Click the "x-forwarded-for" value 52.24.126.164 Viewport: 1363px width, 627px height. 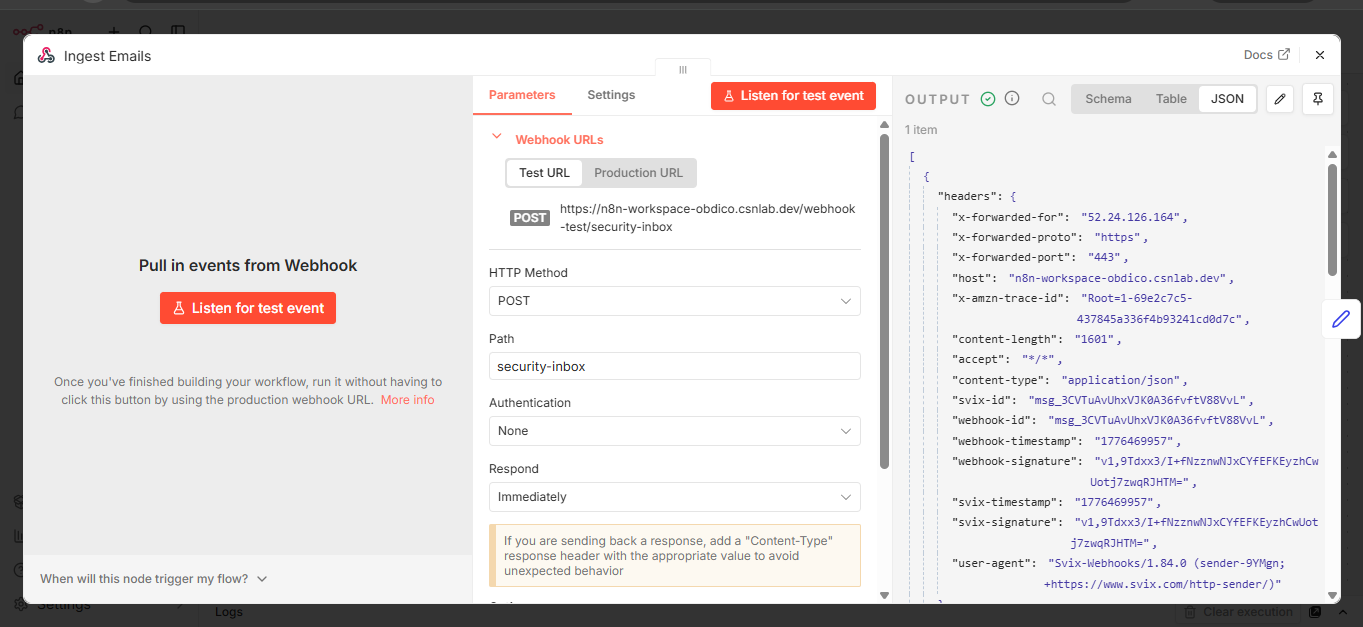point(1130,217)
